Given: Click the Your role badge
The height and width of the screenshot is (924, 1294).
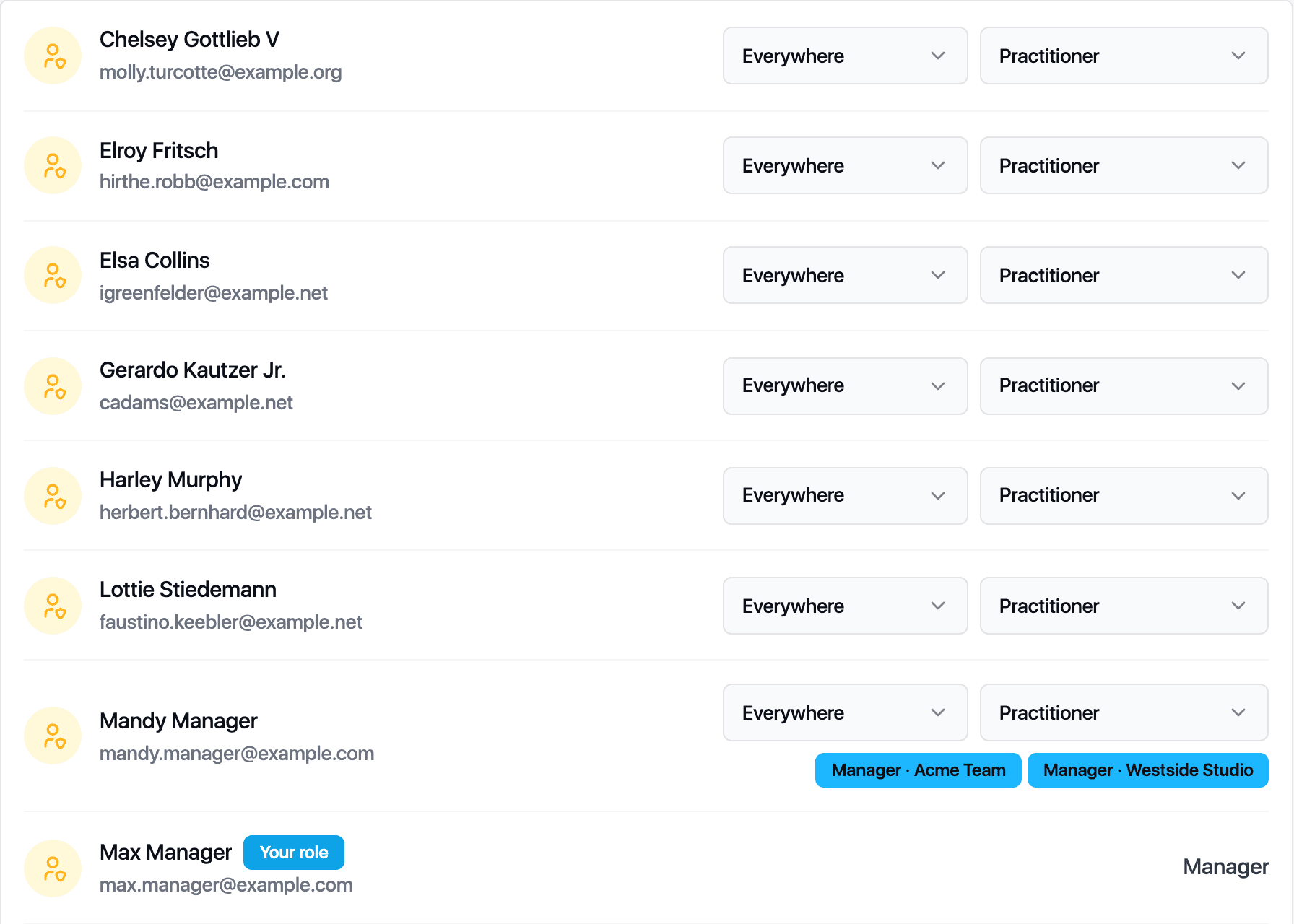Looking at the screenshot, I should [294, 853].
